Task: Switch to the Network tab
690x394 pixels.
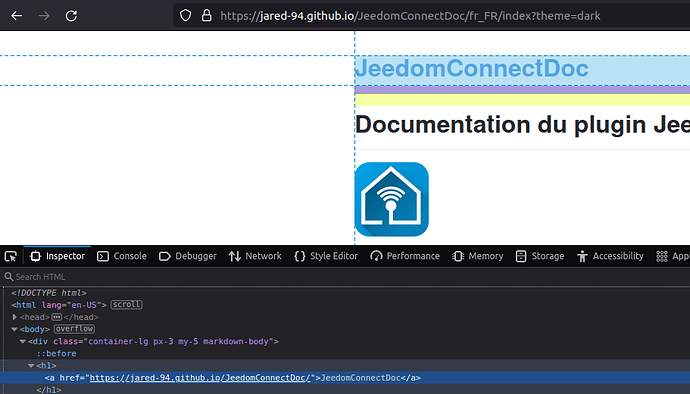Action: click(x=255, y=256)
